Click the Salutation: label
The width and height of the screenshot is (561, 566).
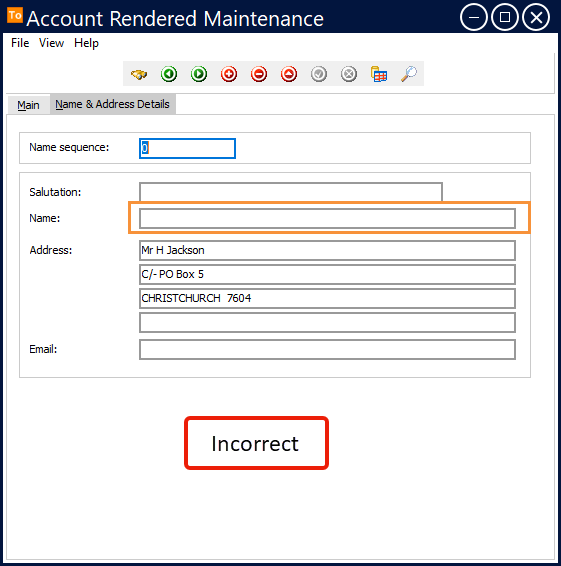(x=55, y=192)
